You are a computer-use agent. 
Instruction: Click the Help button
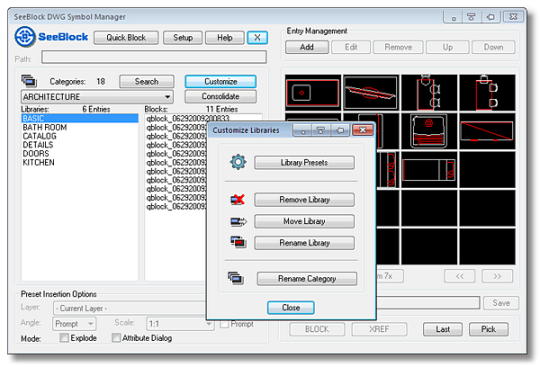coord(225,38)
